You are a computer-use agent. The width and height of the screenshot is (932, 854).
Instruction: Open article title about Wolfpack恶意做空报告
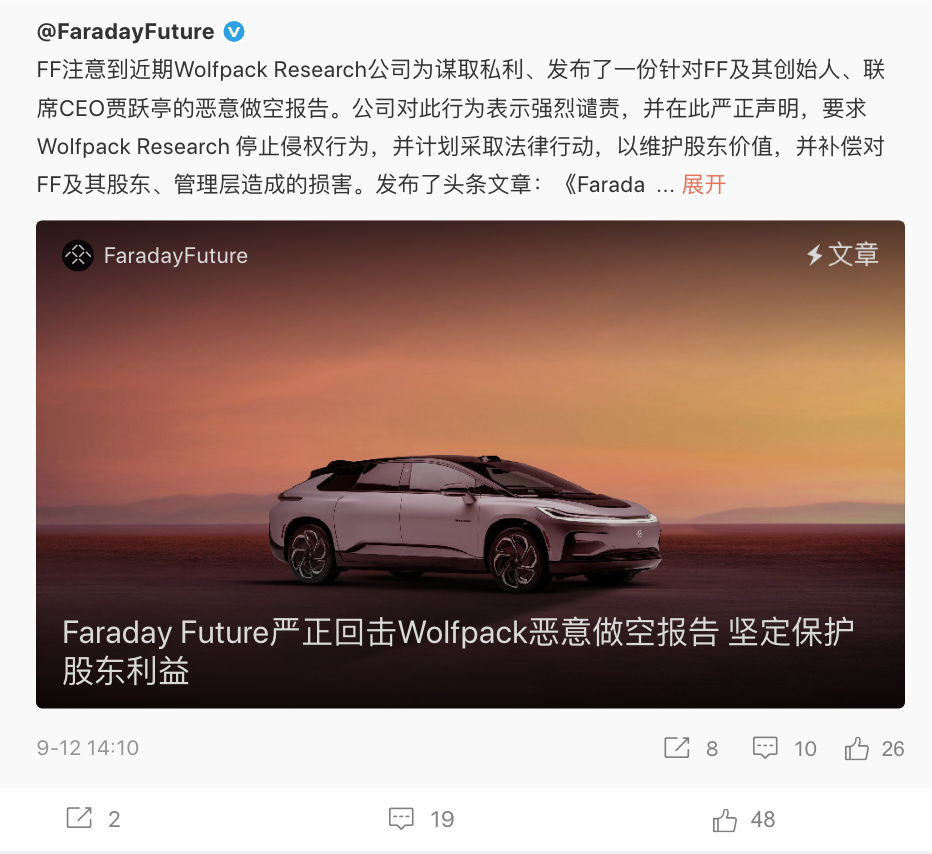(x=458, y=651)
